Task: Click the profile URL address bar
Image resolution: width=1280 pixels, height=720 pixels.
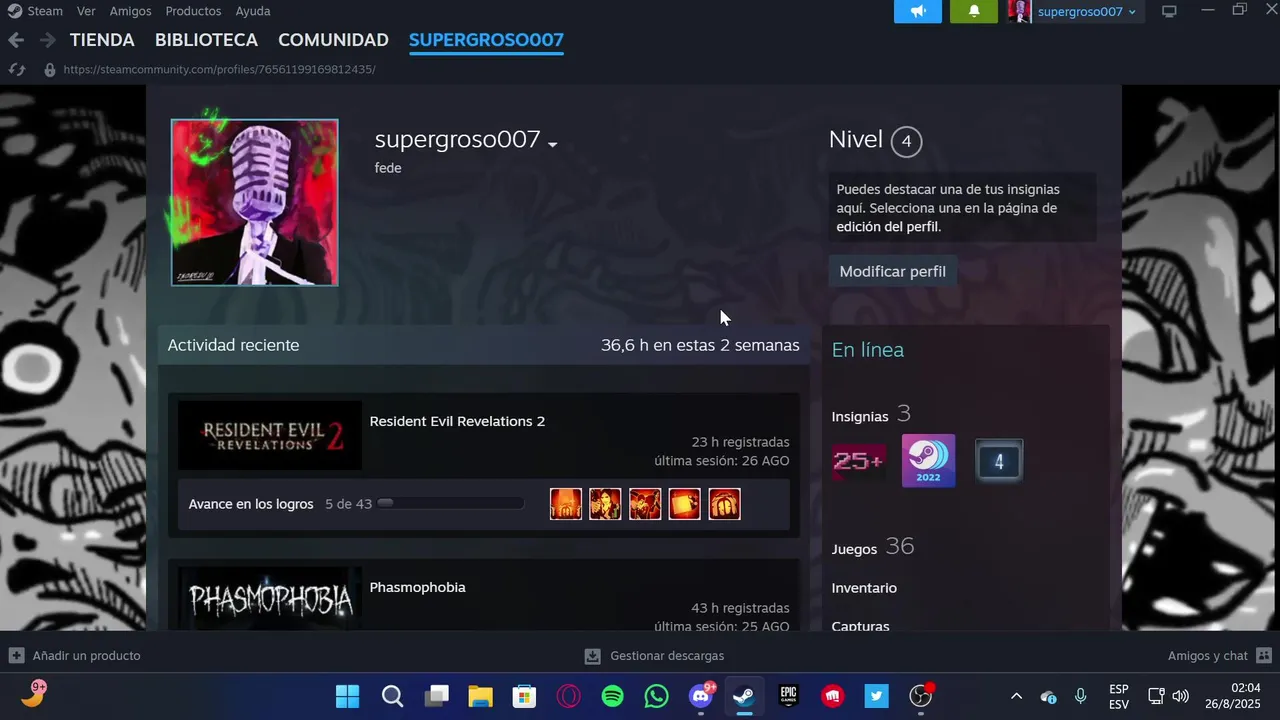Action: point(219,69)
